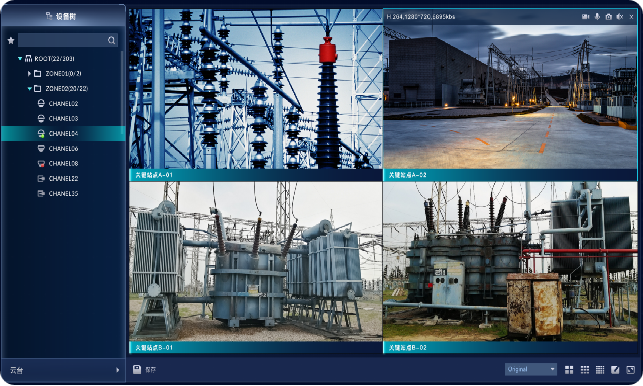
Task: Click the ROOT organization icon
Action: (28, 59)
